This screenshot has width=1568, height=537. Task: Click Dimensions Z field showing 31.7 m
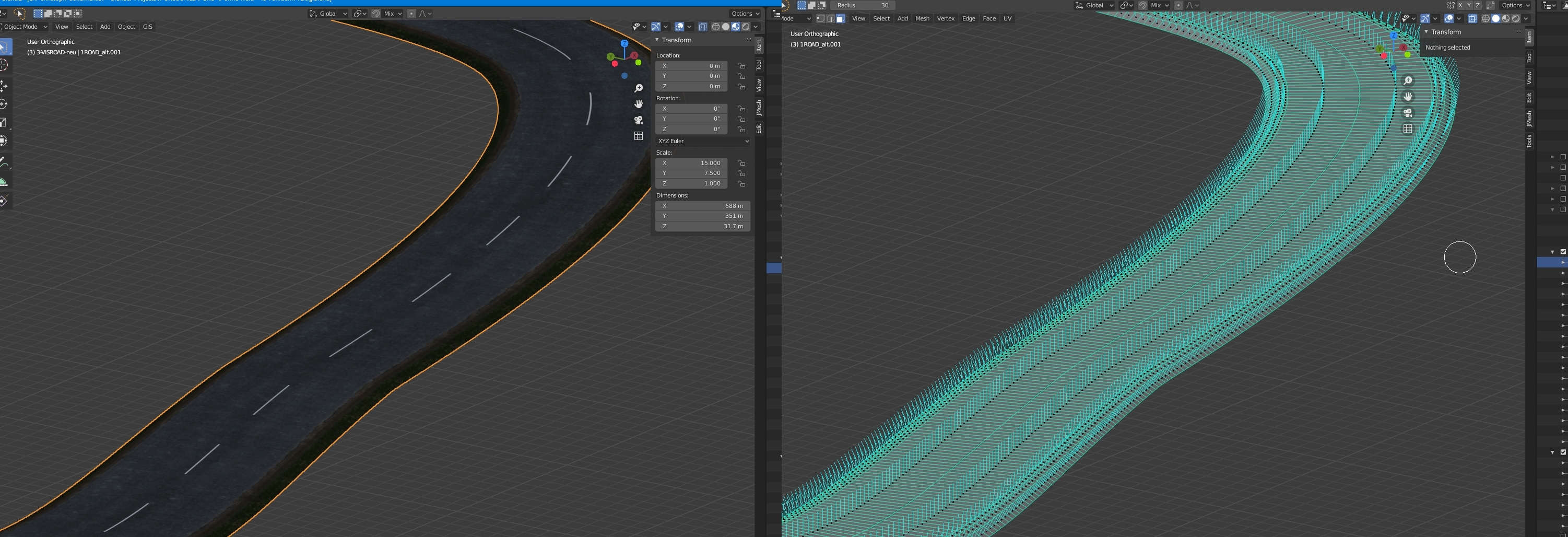(702, 226)
